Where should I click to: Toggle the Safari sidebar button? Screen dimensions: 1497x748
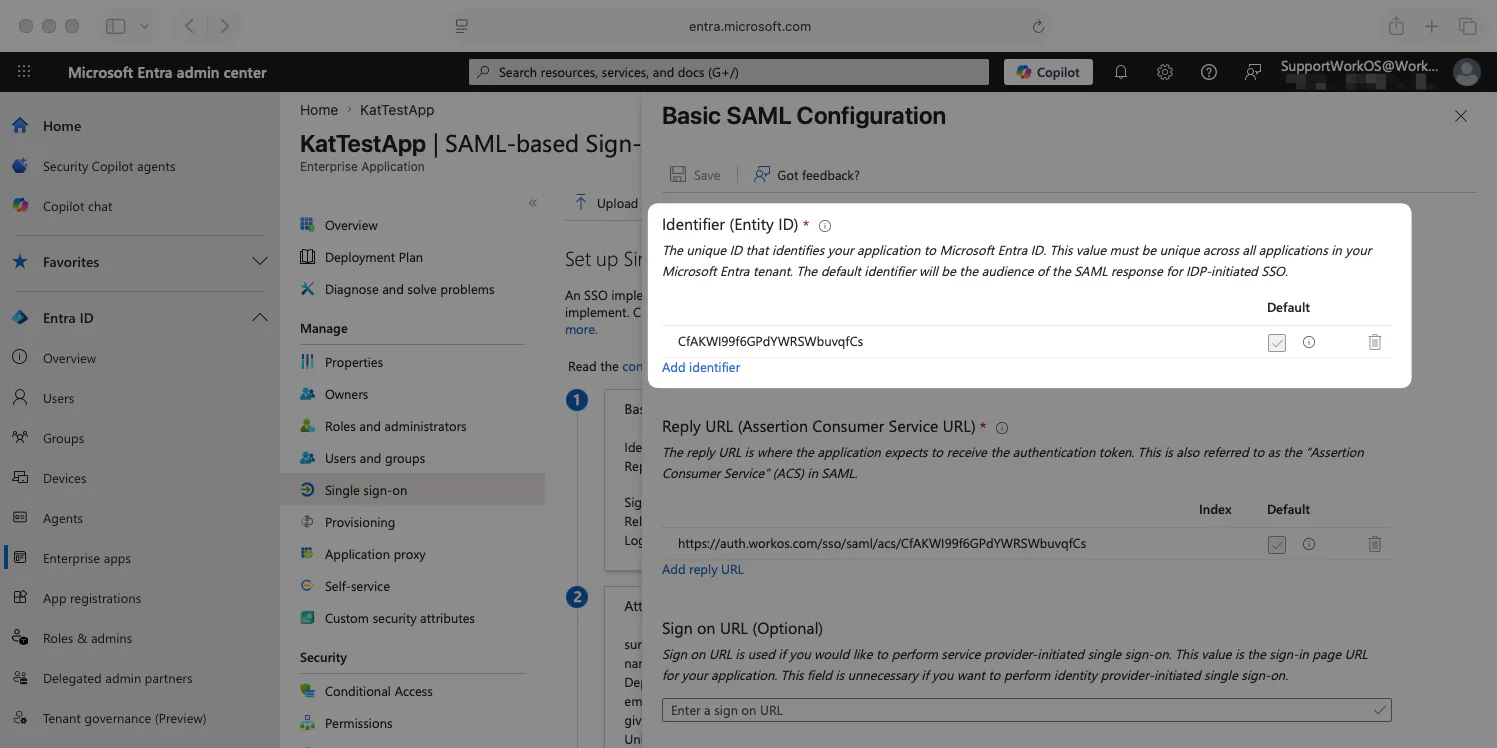(x=116, y=26)
